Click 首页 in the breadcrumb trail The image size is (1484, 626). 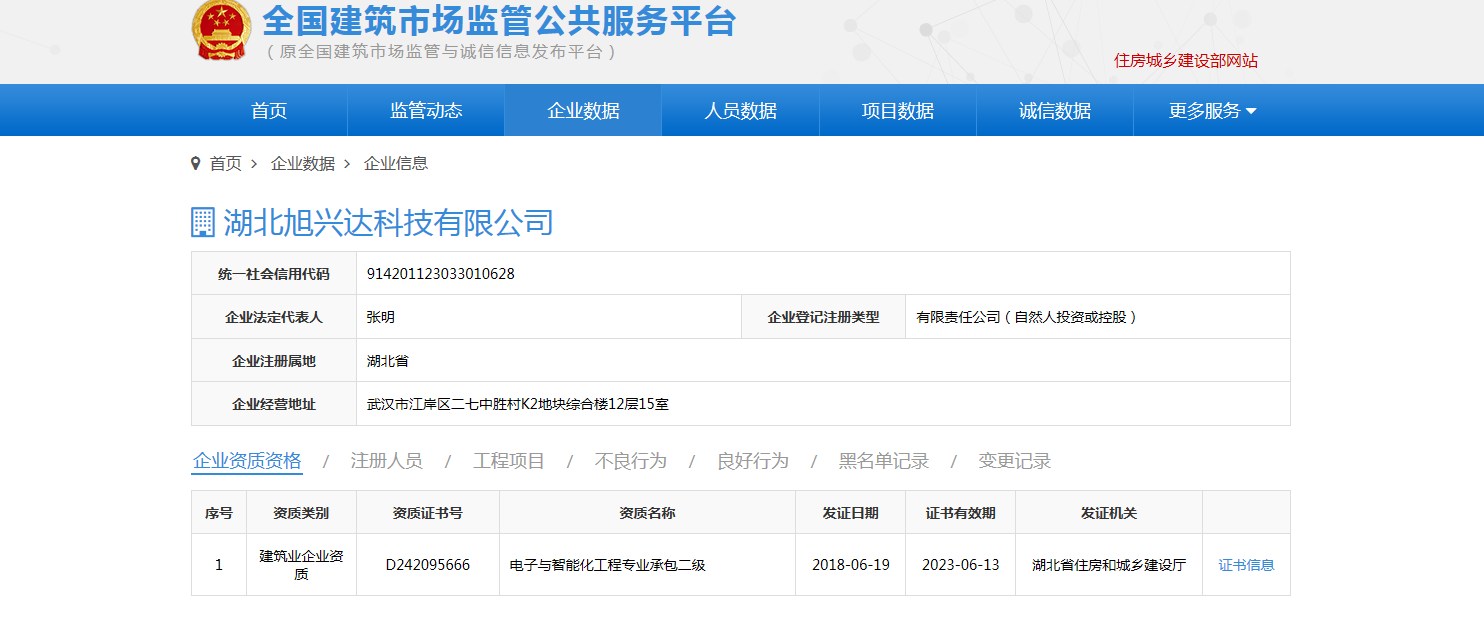tap(225, 163)
